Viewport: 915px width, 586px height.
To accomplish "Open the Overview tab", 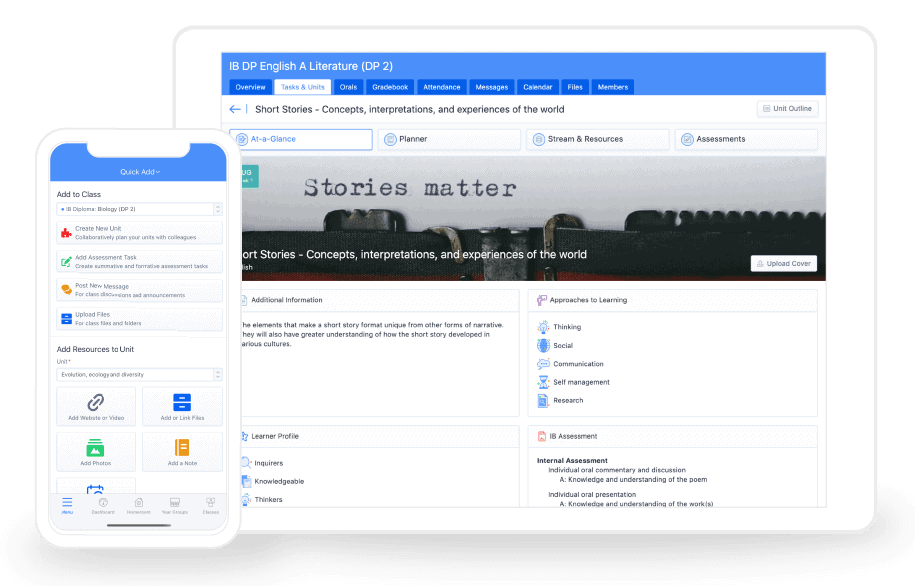I will coord(250,87).
